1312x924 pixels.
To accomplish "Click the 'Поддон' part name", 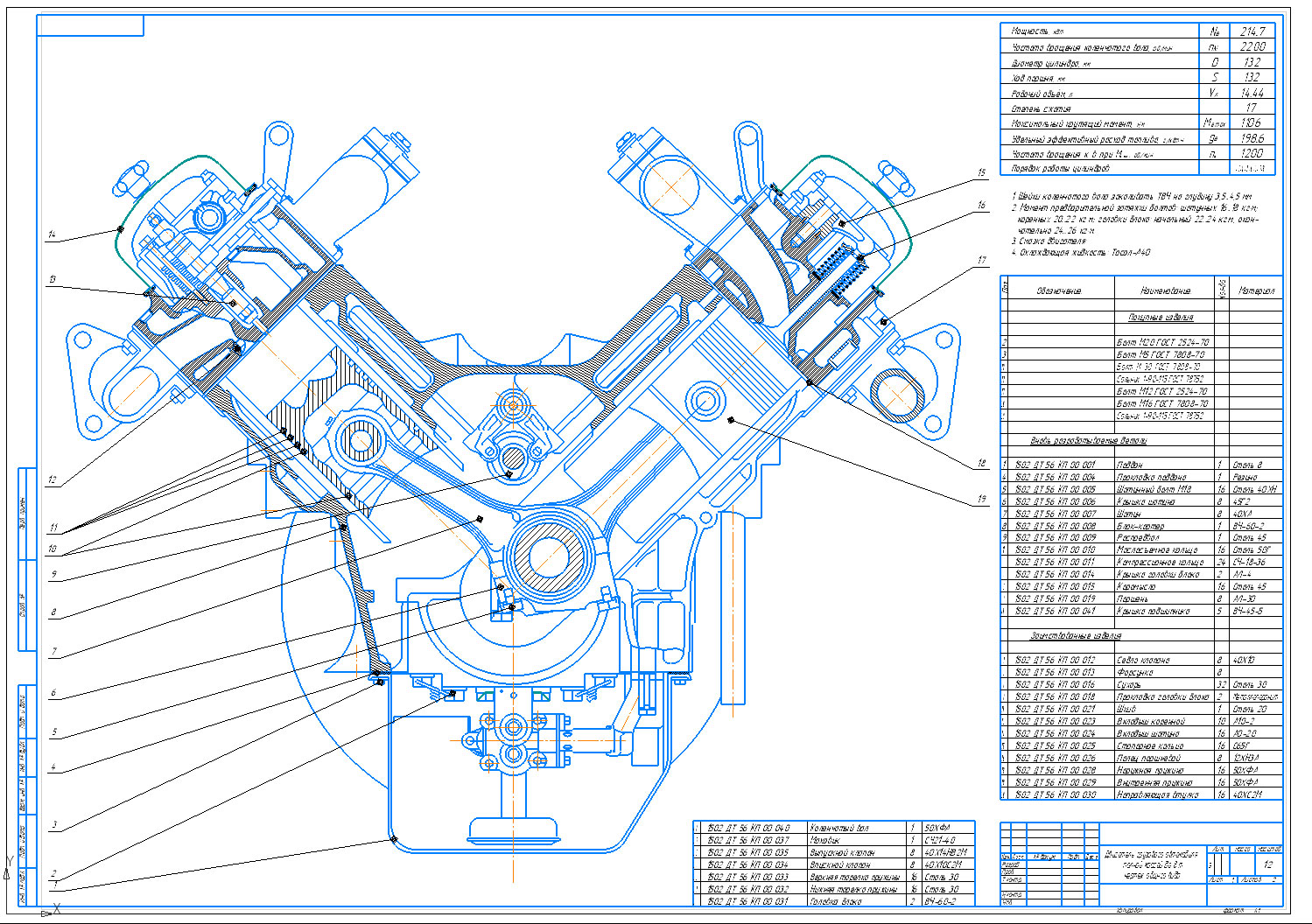I will tap(1130, 465).
